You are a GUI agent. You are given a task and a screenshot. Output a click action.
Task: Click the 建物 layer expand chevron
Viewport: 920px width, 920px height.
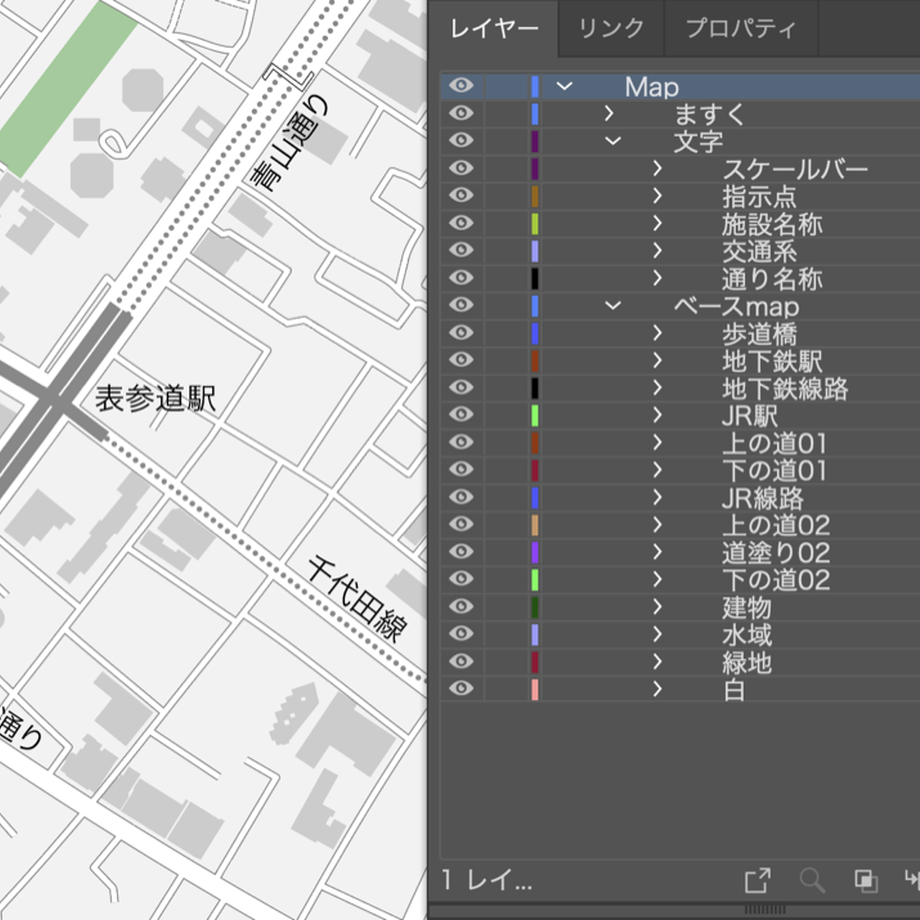[658, 607]
